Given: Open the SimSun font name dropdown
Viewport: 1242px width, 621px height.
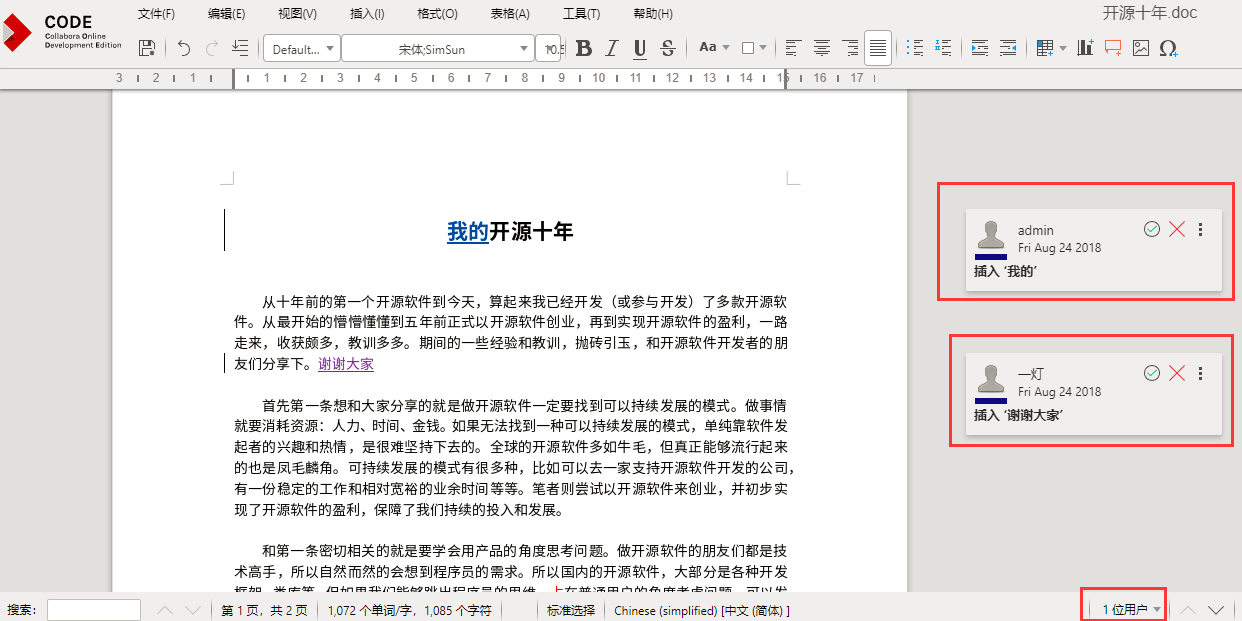Looking at the screenshot, I should pos(438,49).
